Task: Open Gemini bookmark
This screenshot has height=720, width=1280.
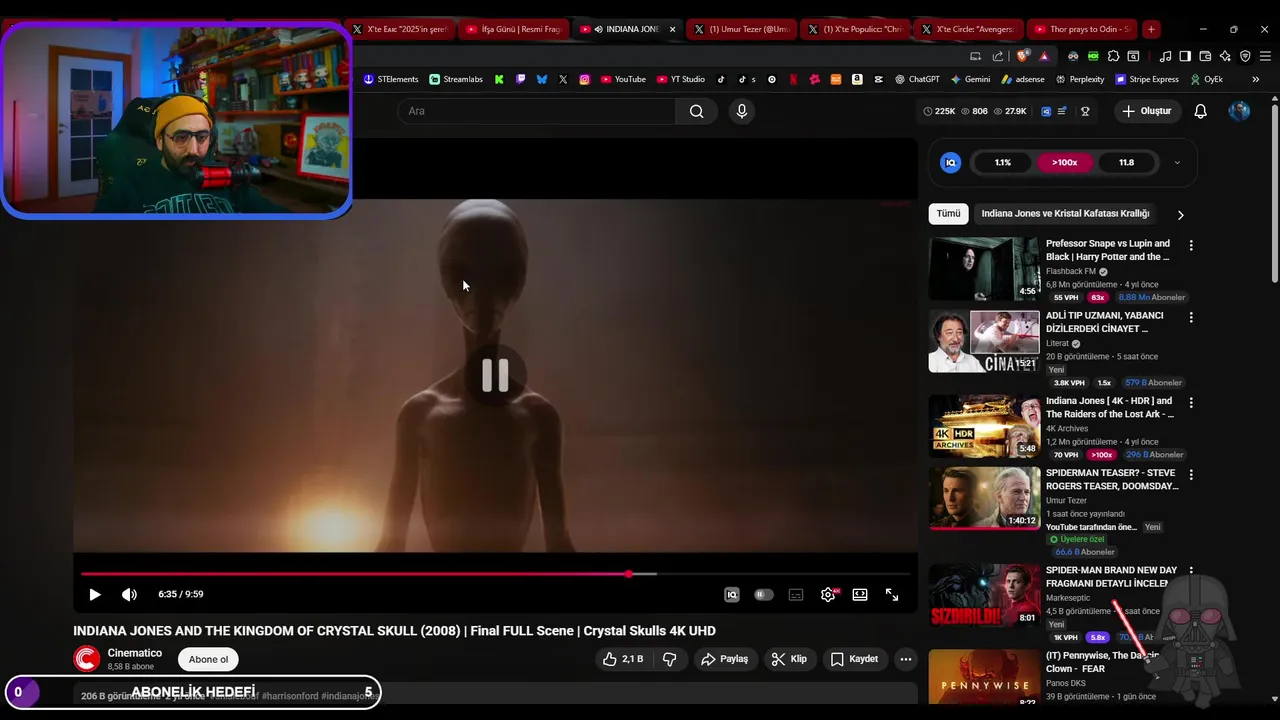Action: point(970,79)
